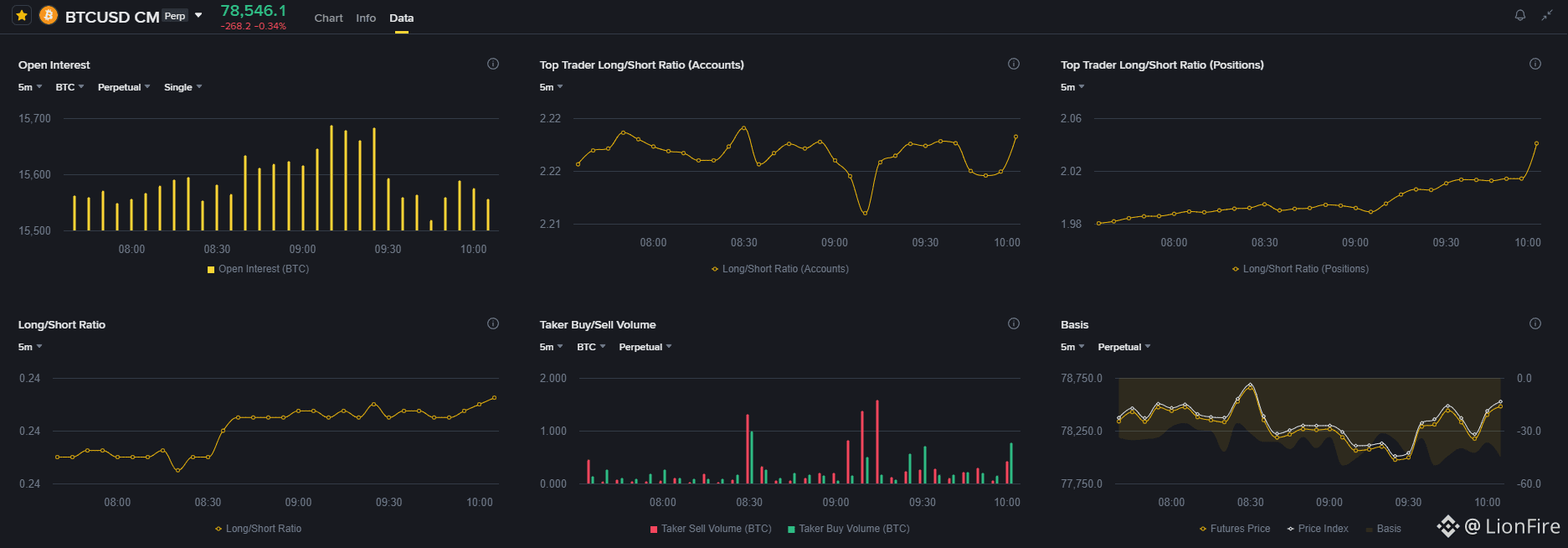Show info for Open Interest panel
Screen dimensions: 1568x548
point(493,64)
